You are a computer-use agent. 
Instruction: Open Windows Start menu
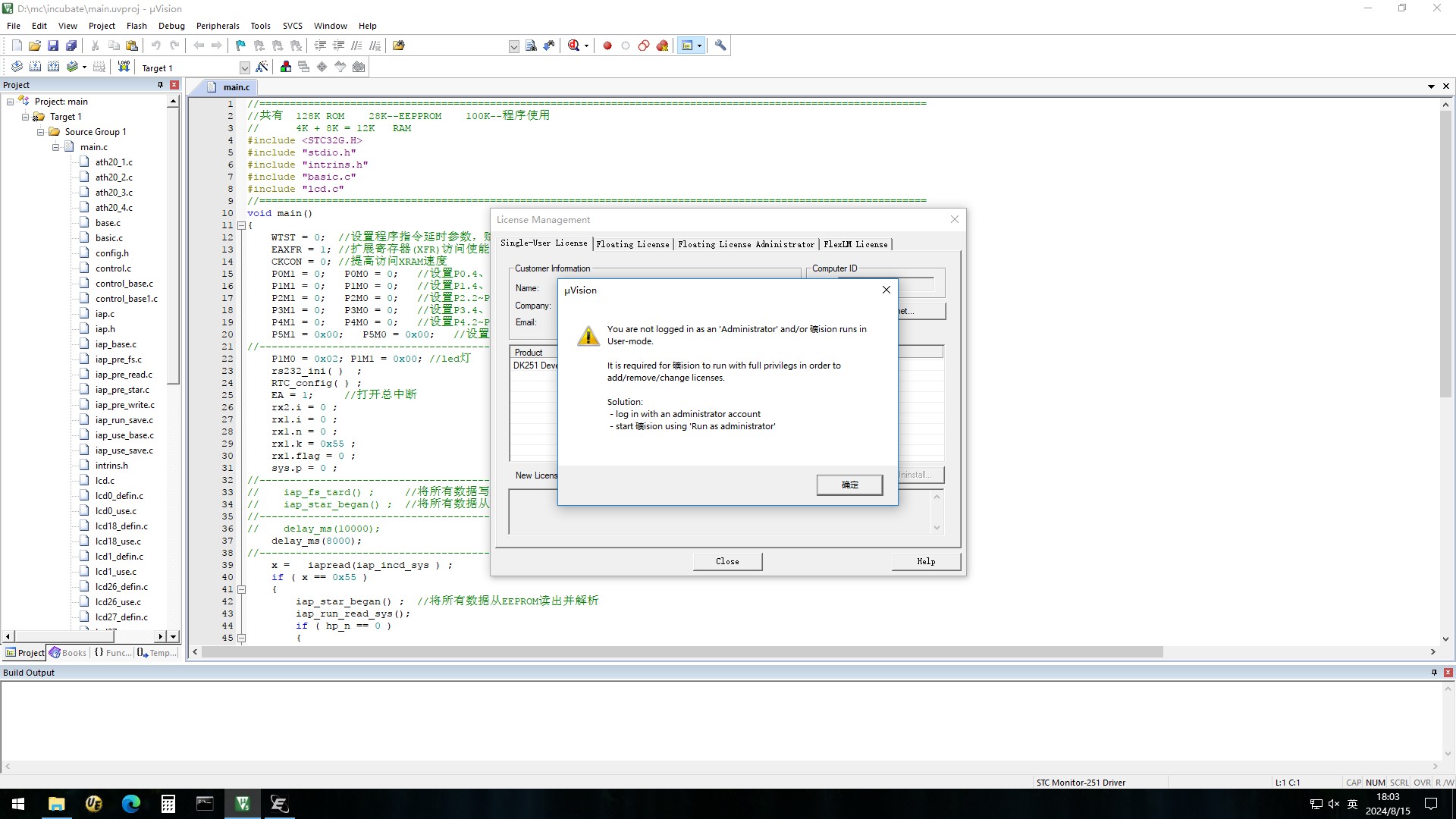coord(18,804)
